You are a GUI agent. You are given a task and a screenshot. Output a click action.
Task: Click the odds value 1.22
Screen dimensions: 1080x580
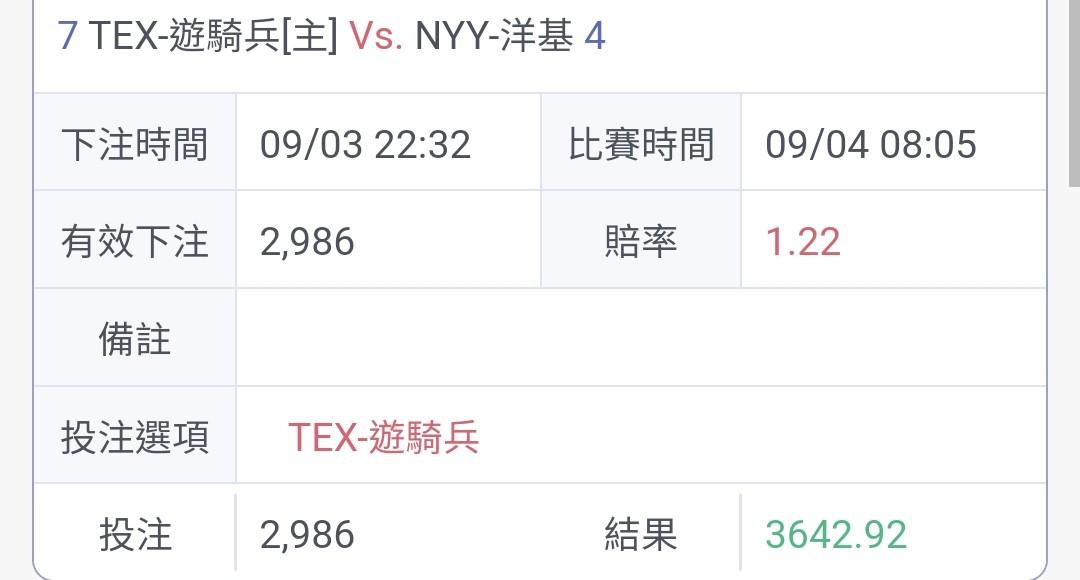coord(803,242)
